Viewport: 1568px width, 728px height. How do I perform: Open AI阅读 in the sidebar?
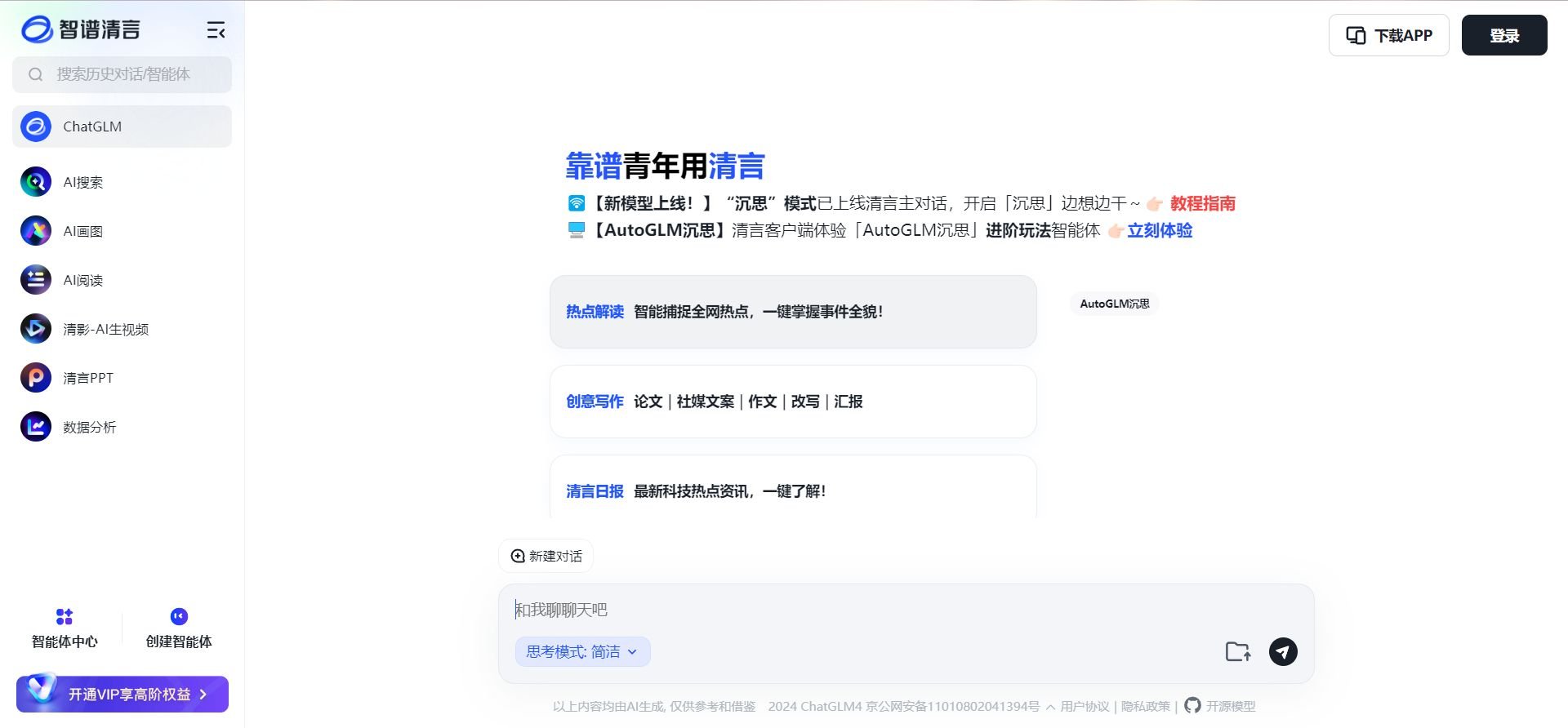122,280
